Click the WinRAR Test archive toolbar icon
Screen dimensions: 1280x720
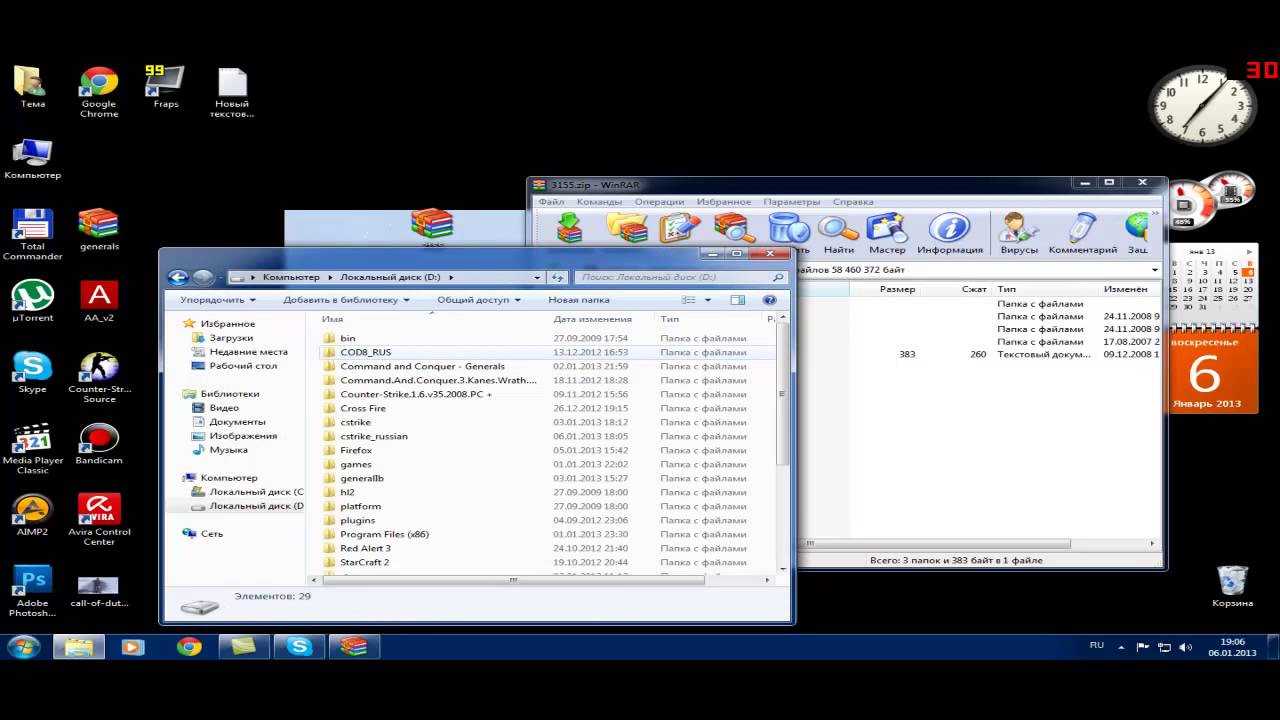tap(681, 228)
